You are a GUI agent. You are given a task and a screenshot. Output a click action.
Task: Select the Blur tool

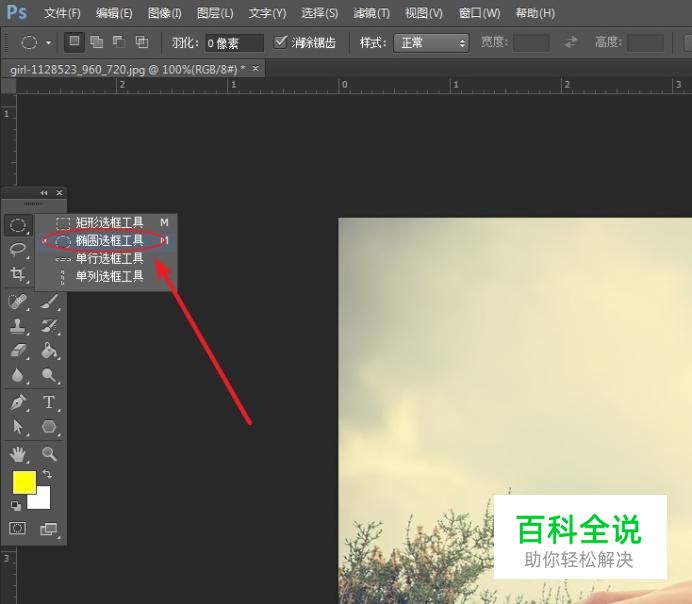click(18, 375)
